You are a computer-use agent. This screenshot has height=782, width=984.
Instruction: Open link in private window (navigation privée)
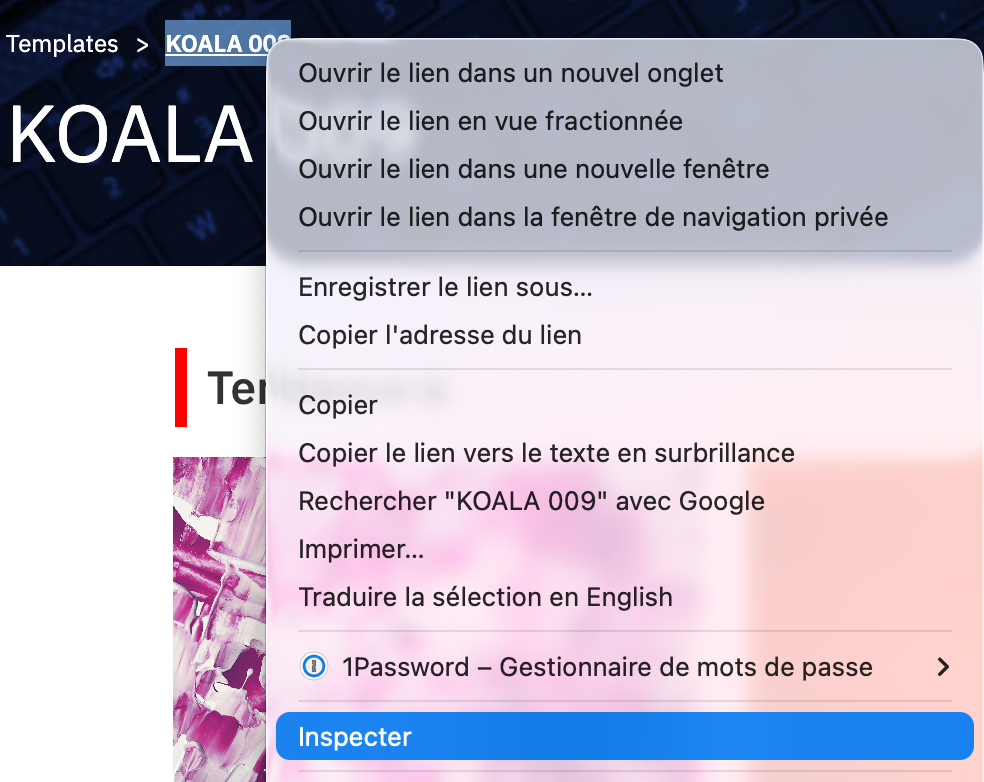593,217
